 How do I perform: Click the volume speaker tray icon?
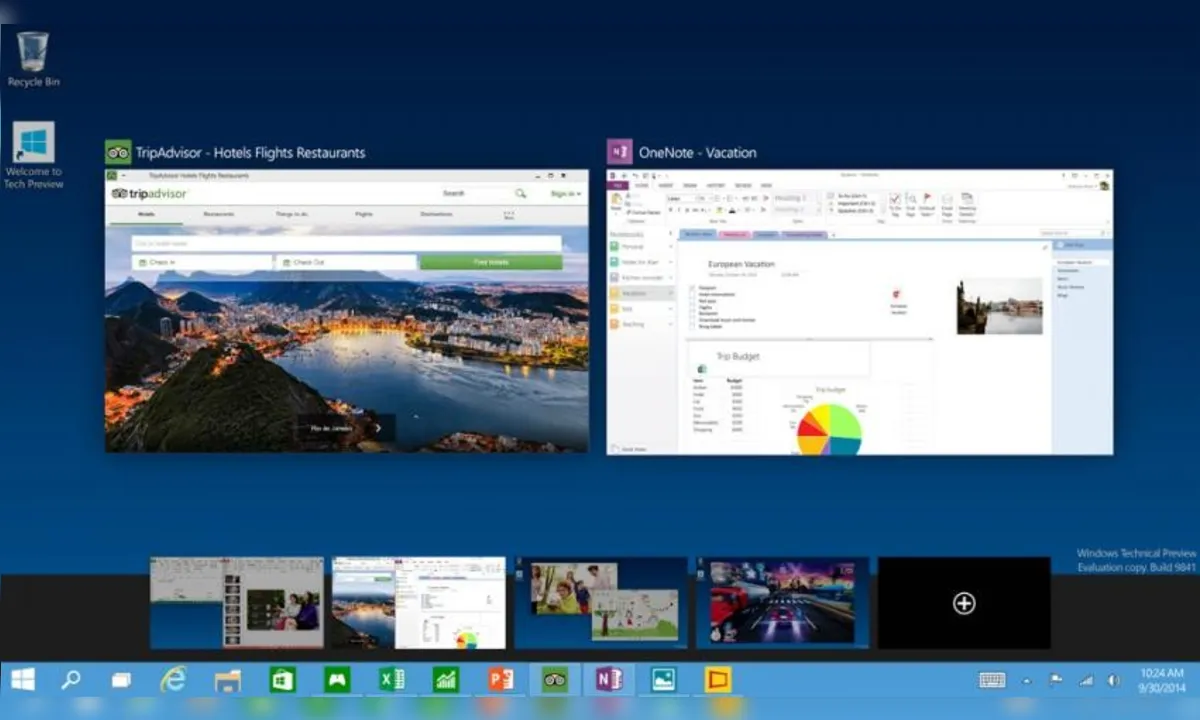coord(1114,680)
